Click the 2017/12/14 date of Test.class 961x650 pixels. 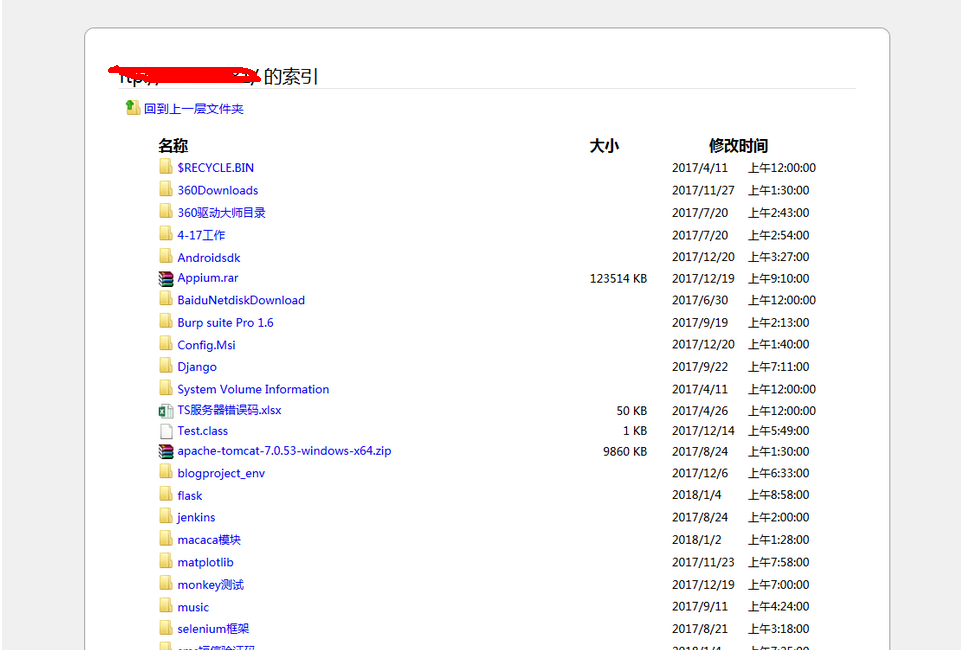tap(703, 431)
